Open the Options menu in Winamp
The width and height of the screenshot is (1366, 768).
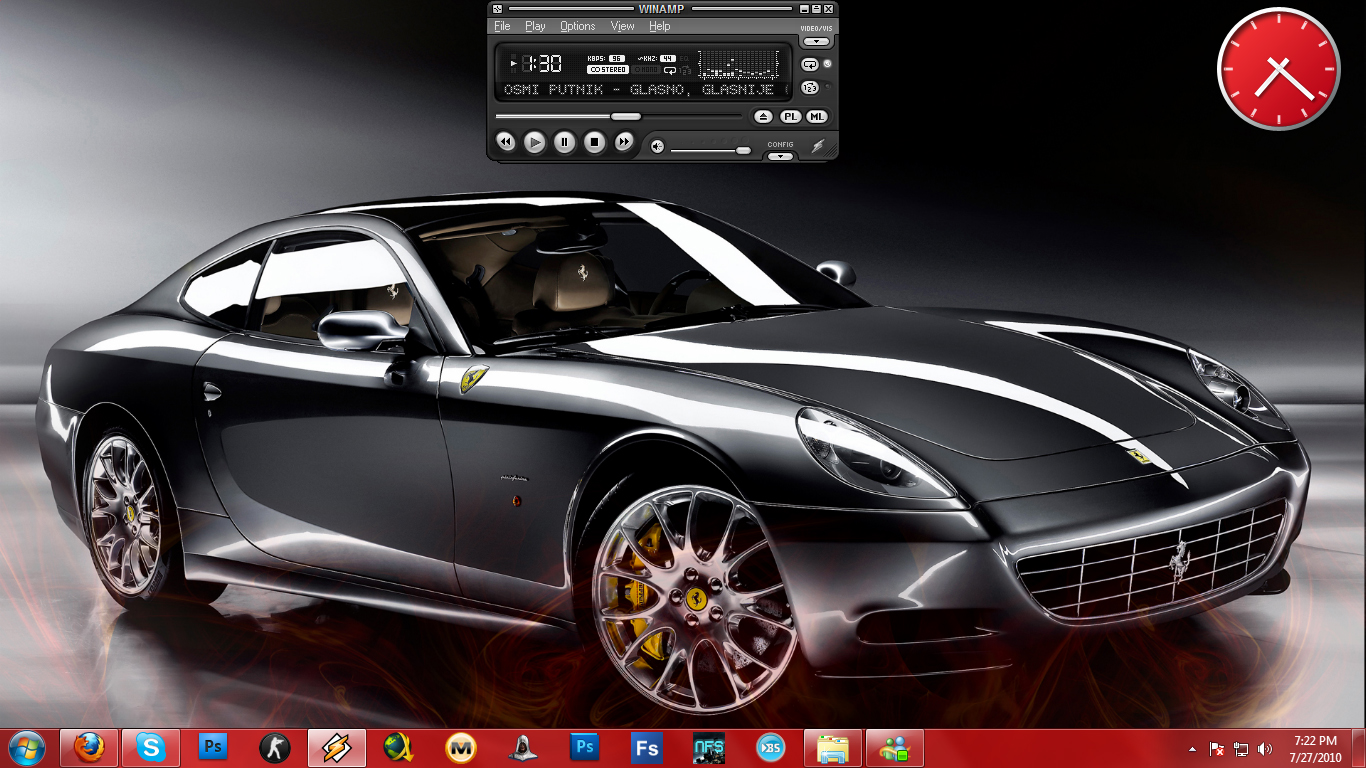pos(577,26)
